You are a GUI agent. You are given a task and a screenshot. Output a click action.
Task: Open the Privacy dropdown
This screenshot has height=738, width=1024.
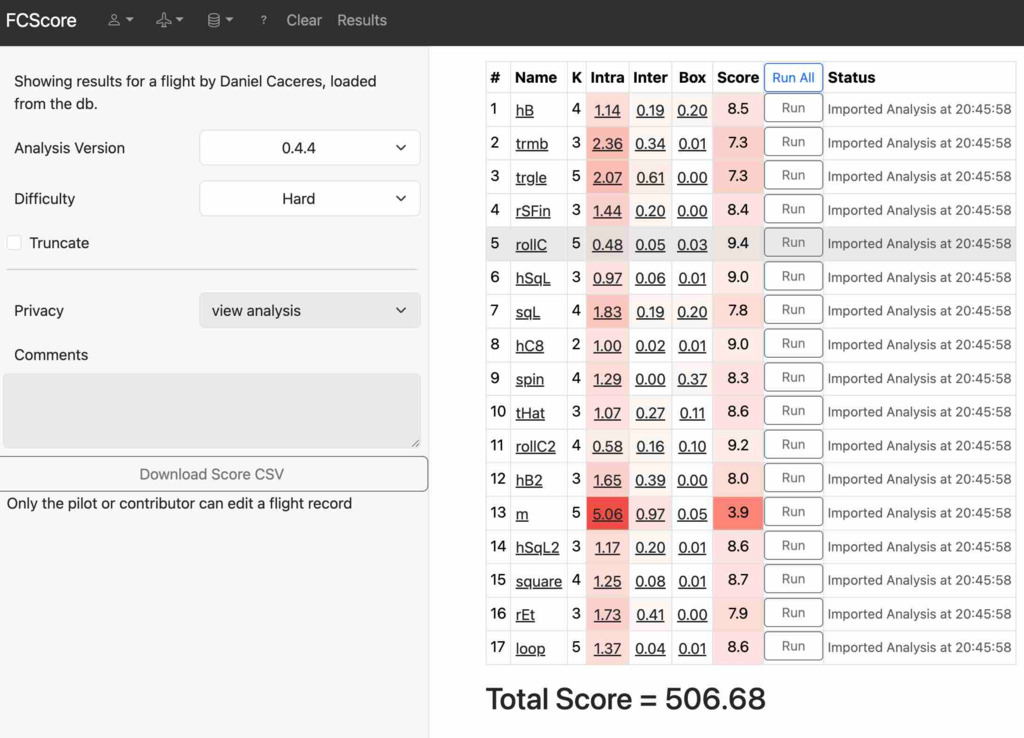[x=309, y=311]
